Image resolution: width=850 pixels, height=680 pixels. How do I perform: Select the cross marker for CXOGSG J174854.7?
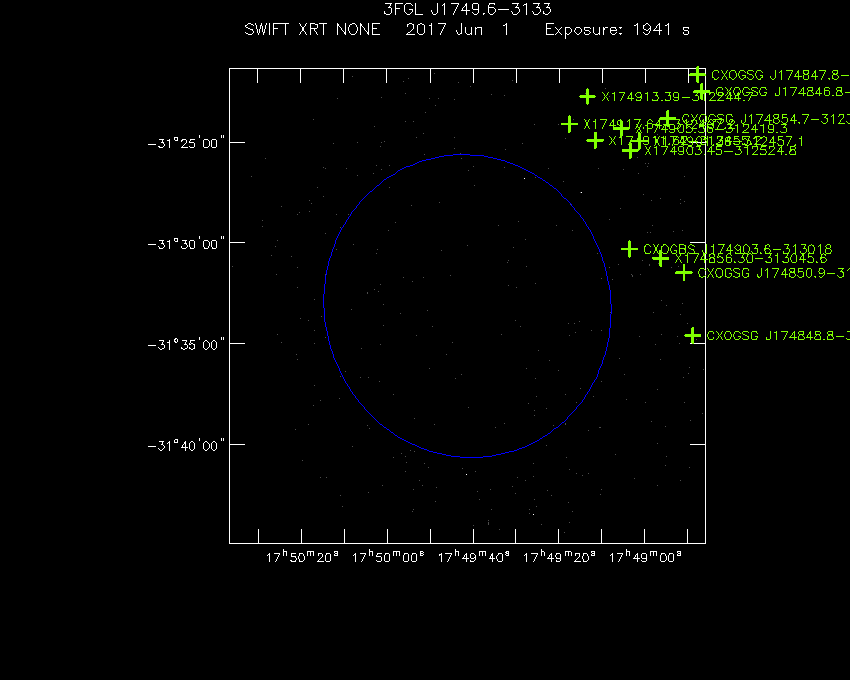tap(667, 119)
